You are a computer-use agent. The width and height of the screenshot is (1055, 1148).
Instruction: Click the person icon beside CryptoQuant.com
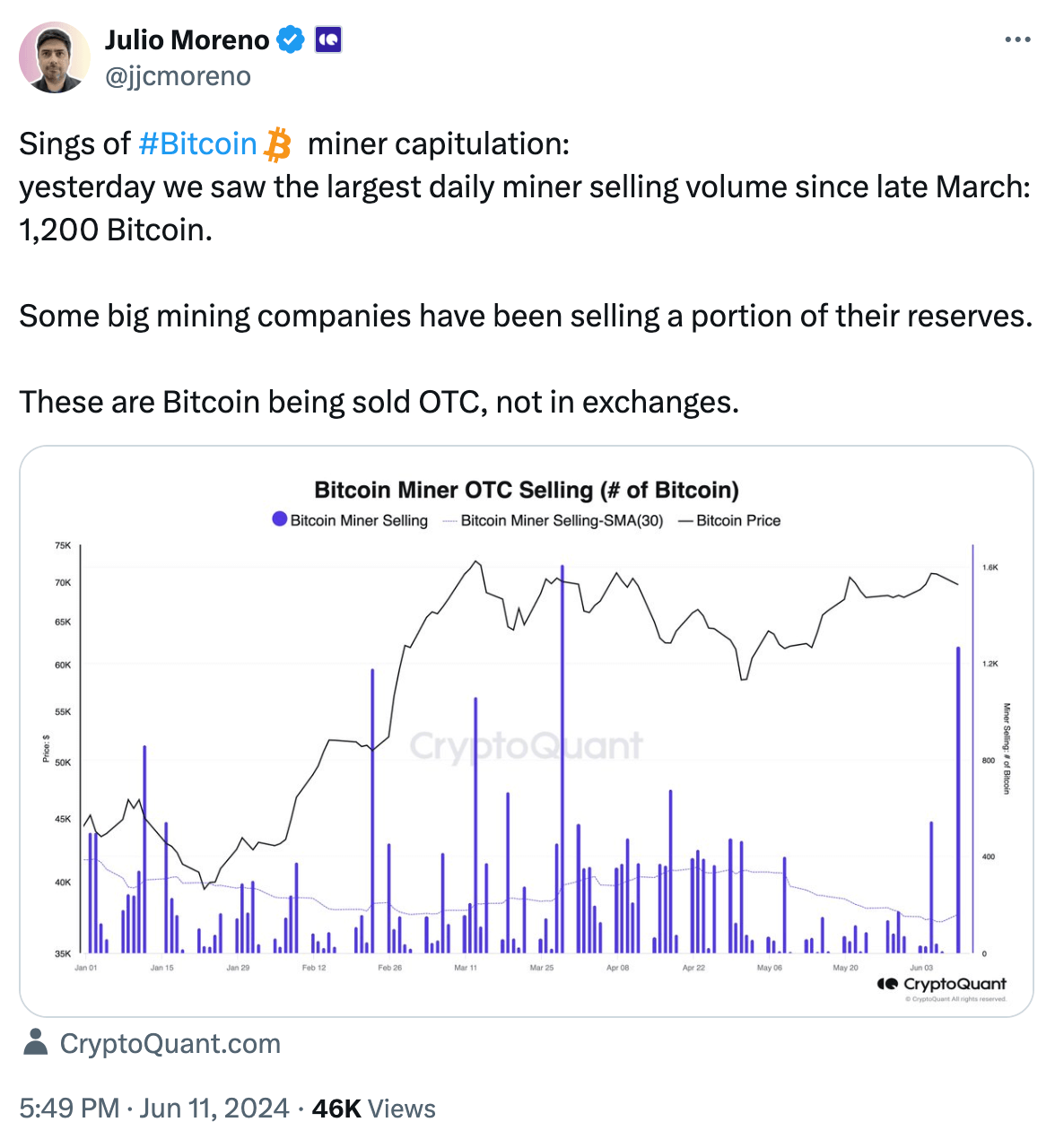tap(35, 1043)
